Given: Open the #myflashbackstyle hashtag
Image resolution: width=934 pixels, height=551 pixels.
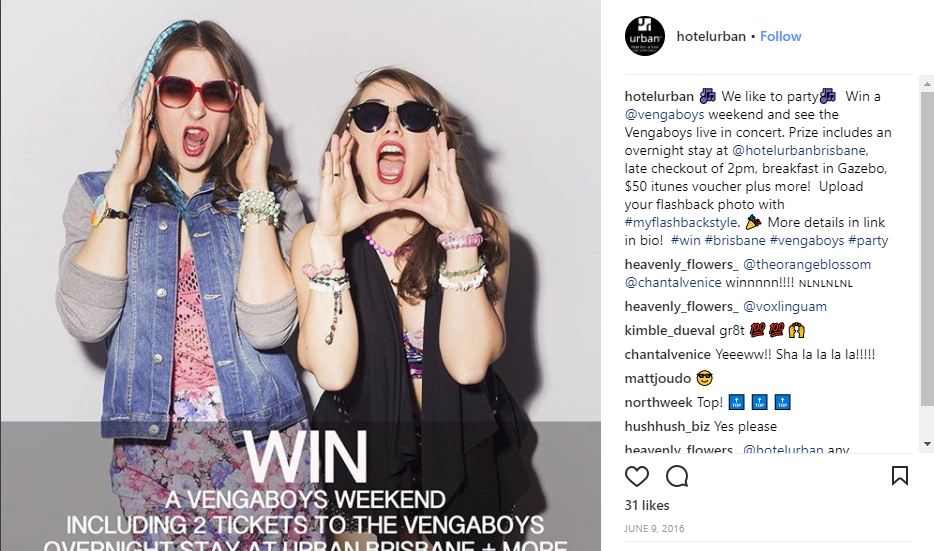Looking at the screenshot, I should point(681,222).
